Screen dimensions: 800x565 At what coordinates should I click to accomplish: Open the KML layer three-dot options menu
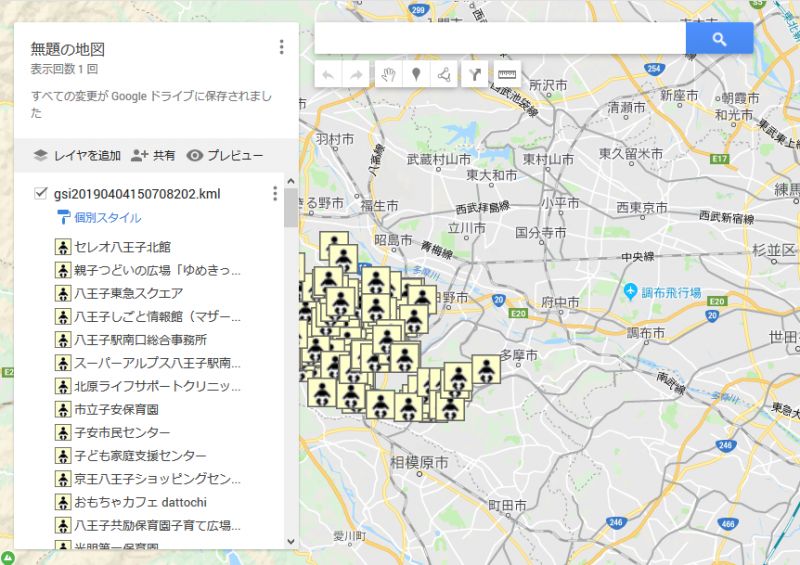274,193
